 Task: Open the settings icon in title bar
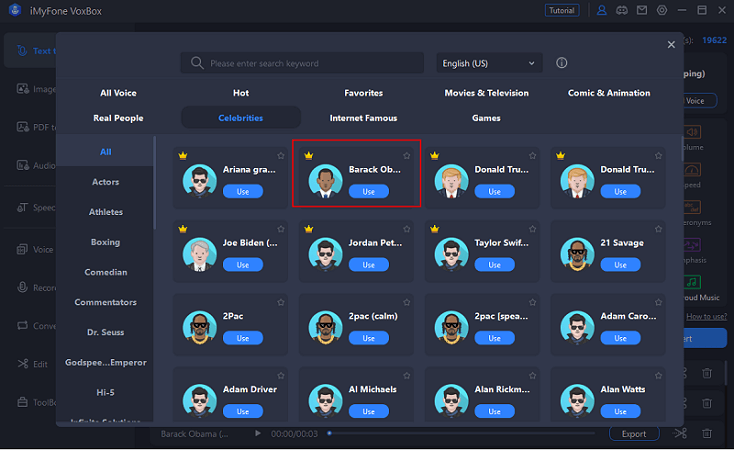(661, 10)
